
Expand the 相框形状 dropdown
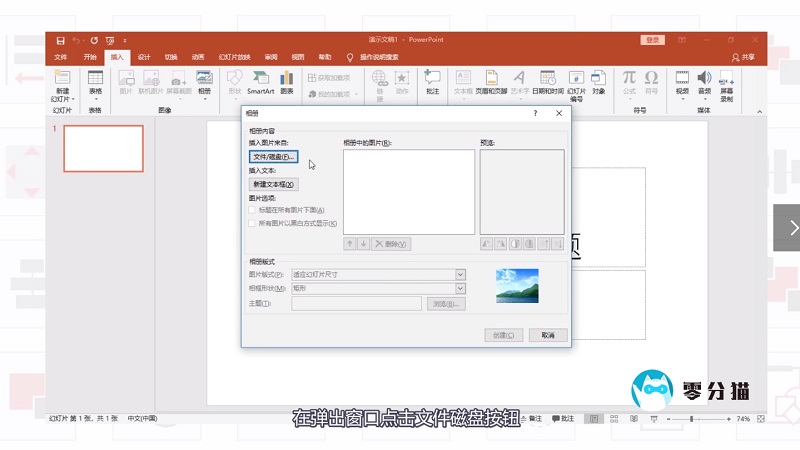tap(460, 289)
